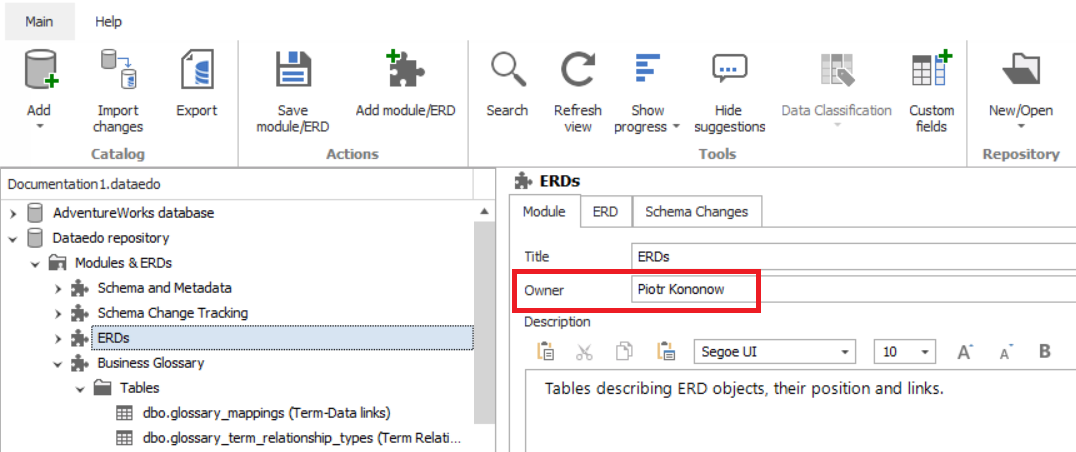Switch to the Help ribbon tab
Screen dimensions: 1076x452
coord(108,21)
